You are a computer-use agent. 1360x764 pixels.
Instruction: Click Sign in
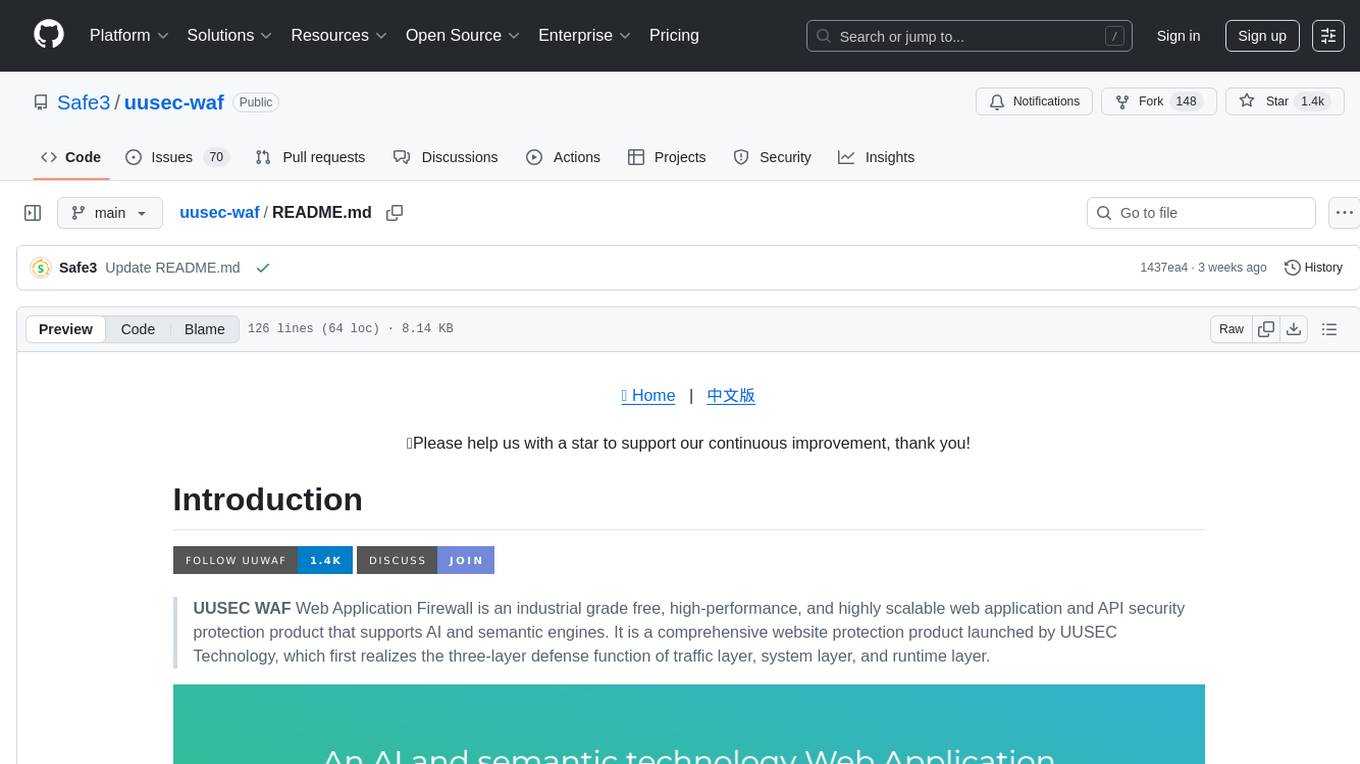tap(1178, 35)
